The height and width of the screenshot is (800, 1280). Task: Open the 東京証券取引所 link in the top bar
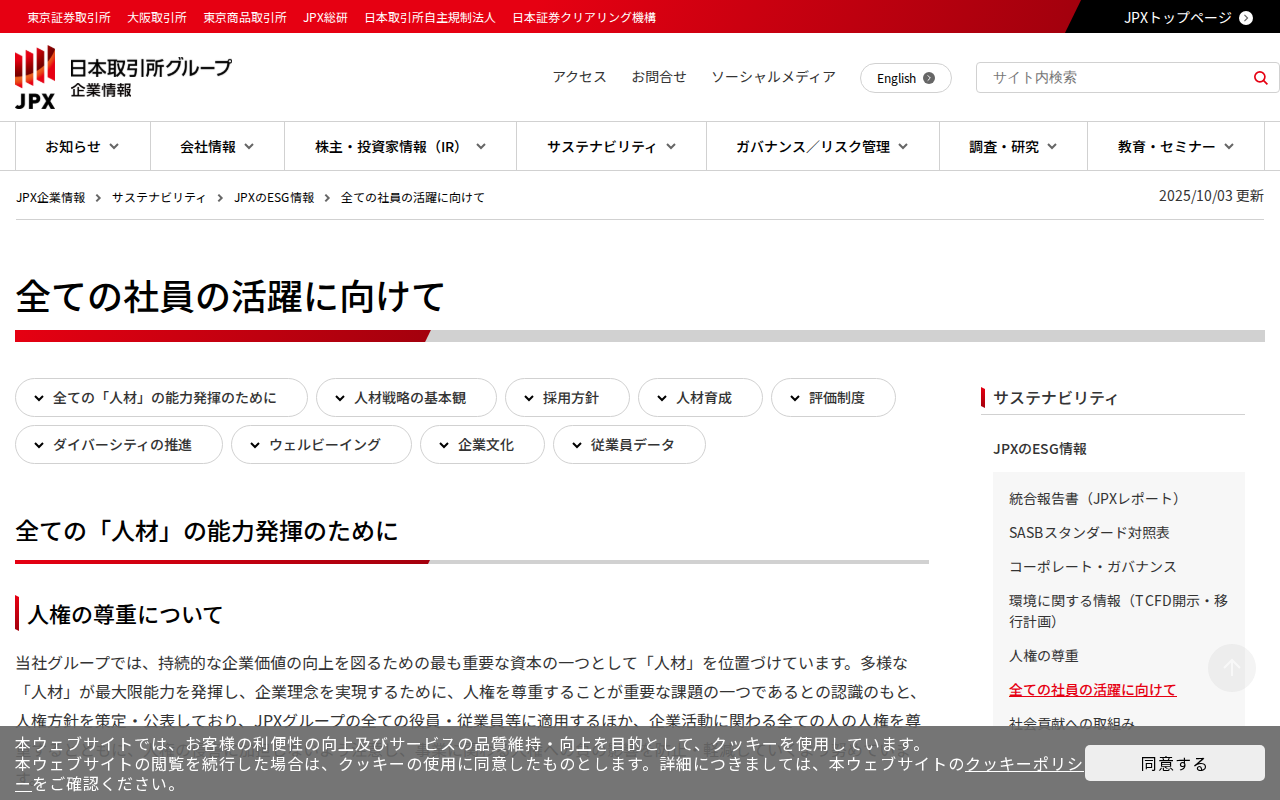pos(69,17)
